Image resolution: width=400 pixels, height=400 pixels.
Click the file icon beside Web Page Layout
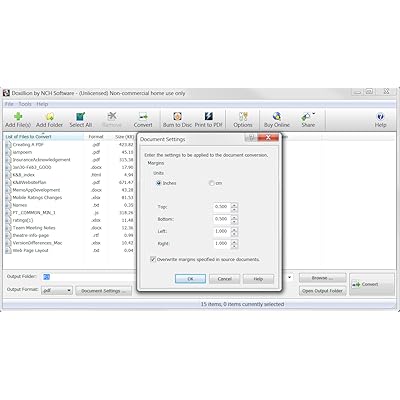click(x=8, y=251)
